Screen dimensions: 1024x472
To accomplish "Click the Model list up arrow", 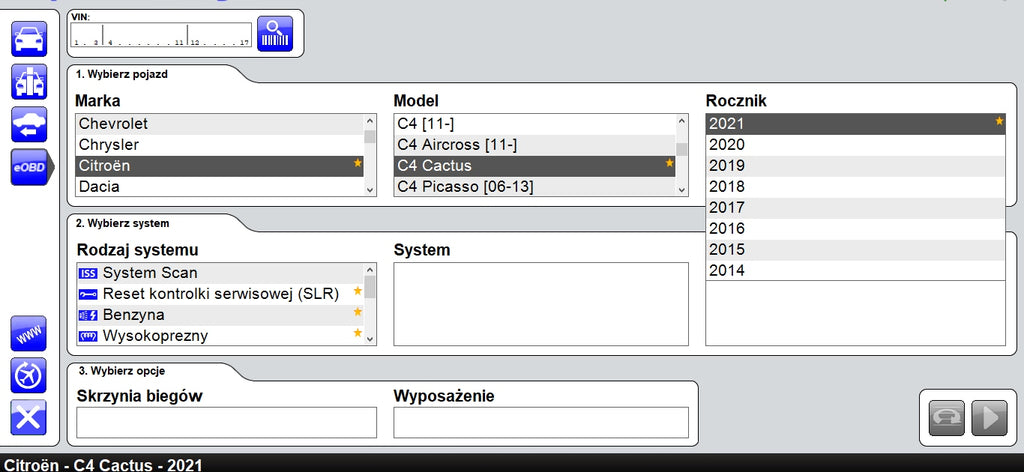I will [682, 121].
